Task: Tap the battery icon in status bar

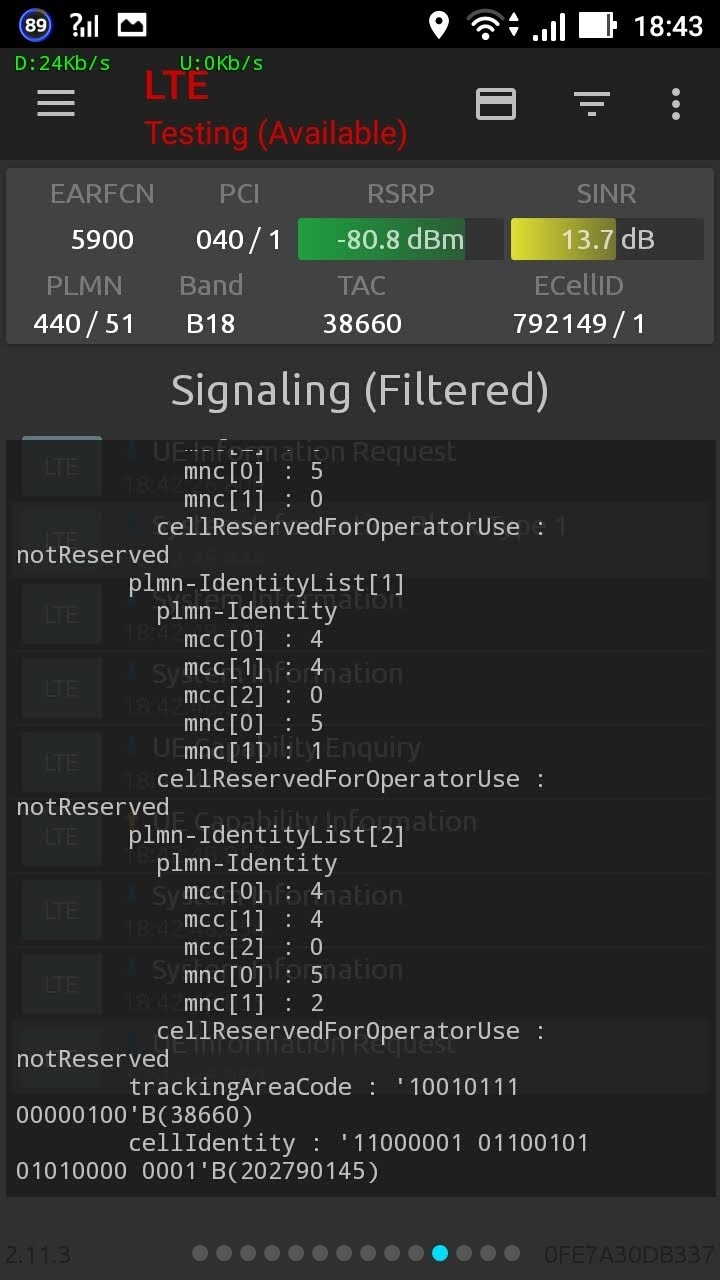Action: [x=597, y=25]
